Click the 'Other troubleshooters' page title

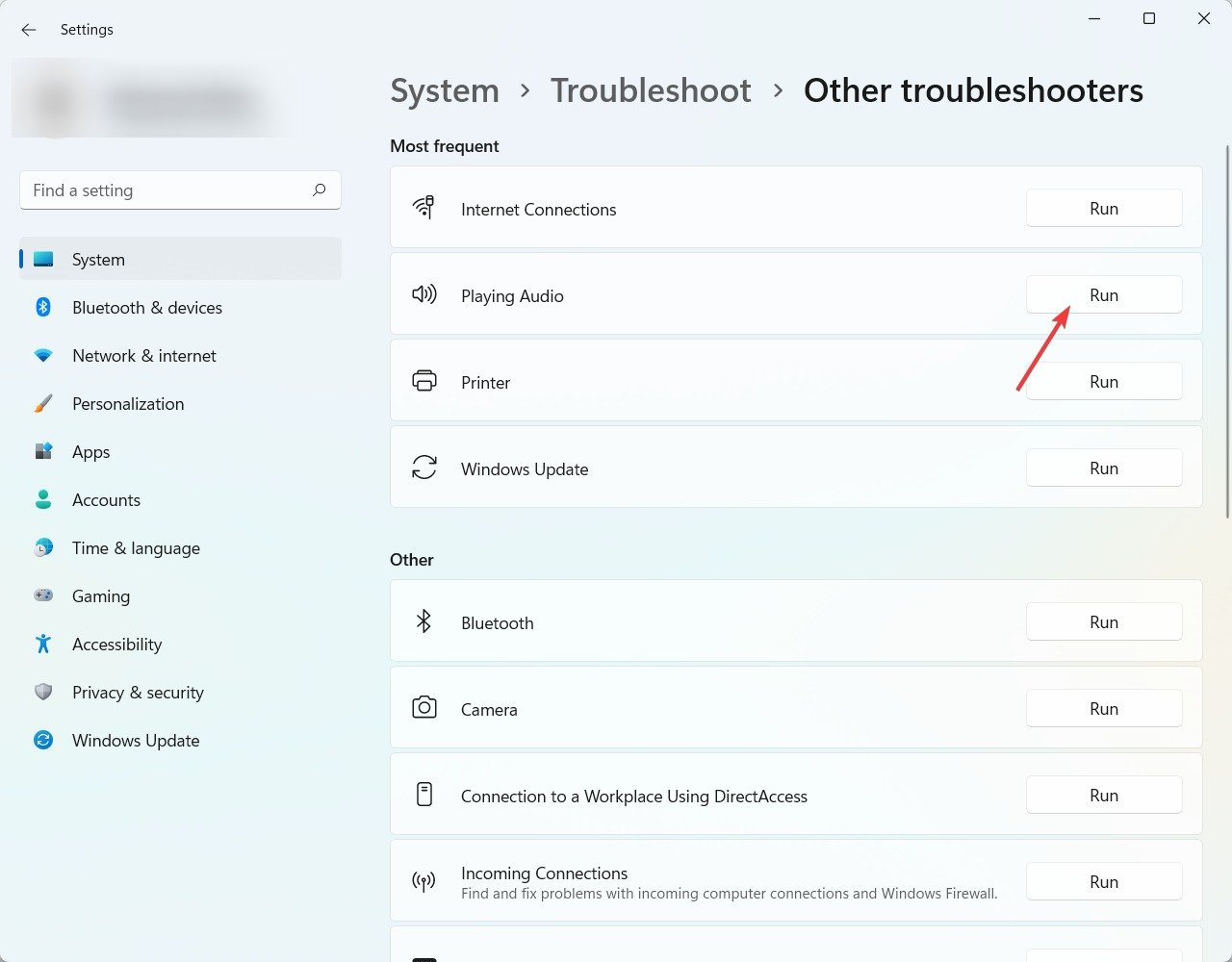pyautogui.click(x=973, y=90)
